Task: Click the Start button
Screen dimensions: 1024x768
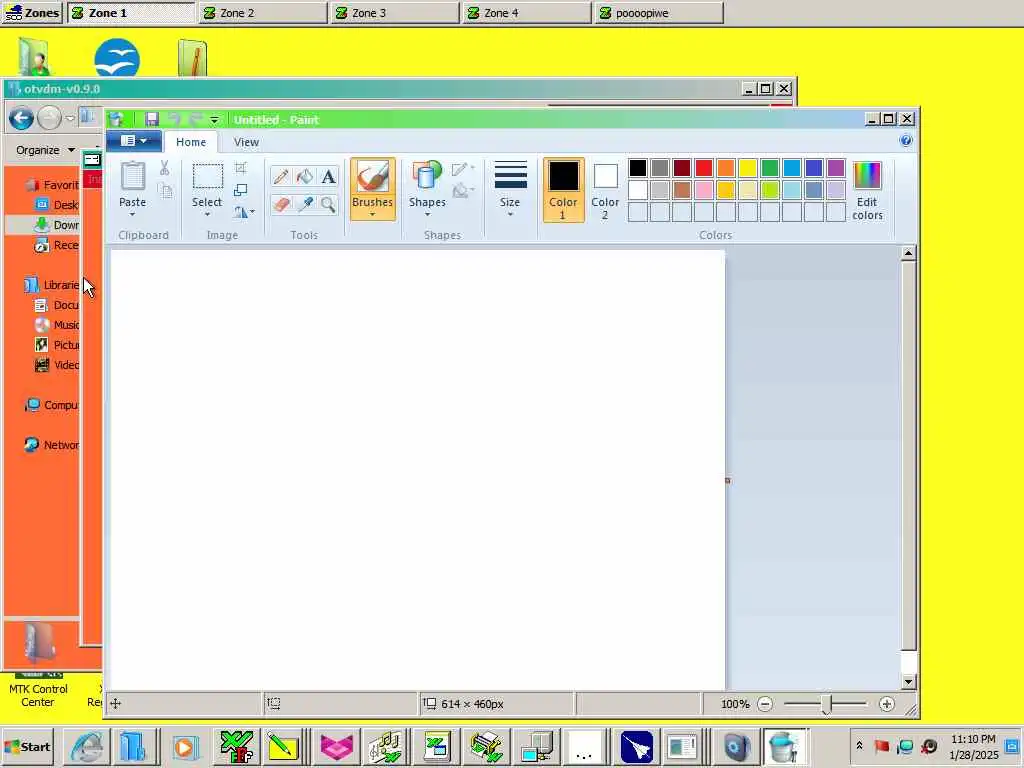Action: 28,746
